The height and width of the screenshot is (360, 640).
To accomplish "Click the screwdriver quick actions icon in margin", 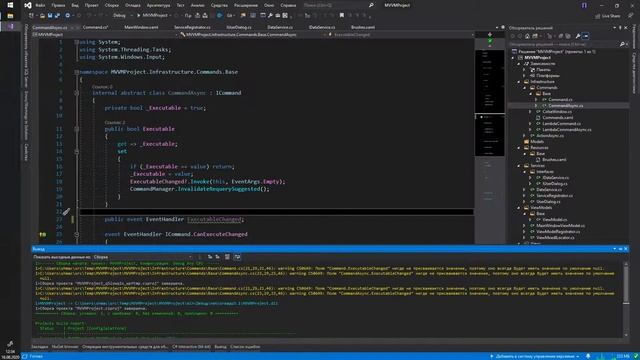I will [x=66, y=211].
